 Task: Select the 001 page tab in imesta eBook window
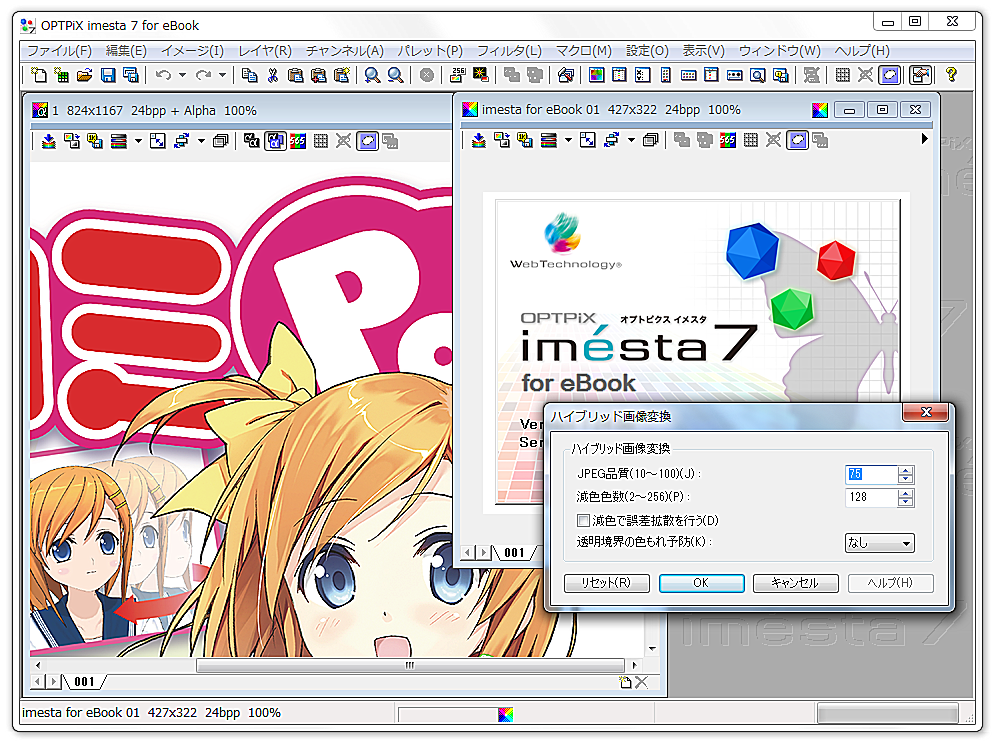[515, 553]
